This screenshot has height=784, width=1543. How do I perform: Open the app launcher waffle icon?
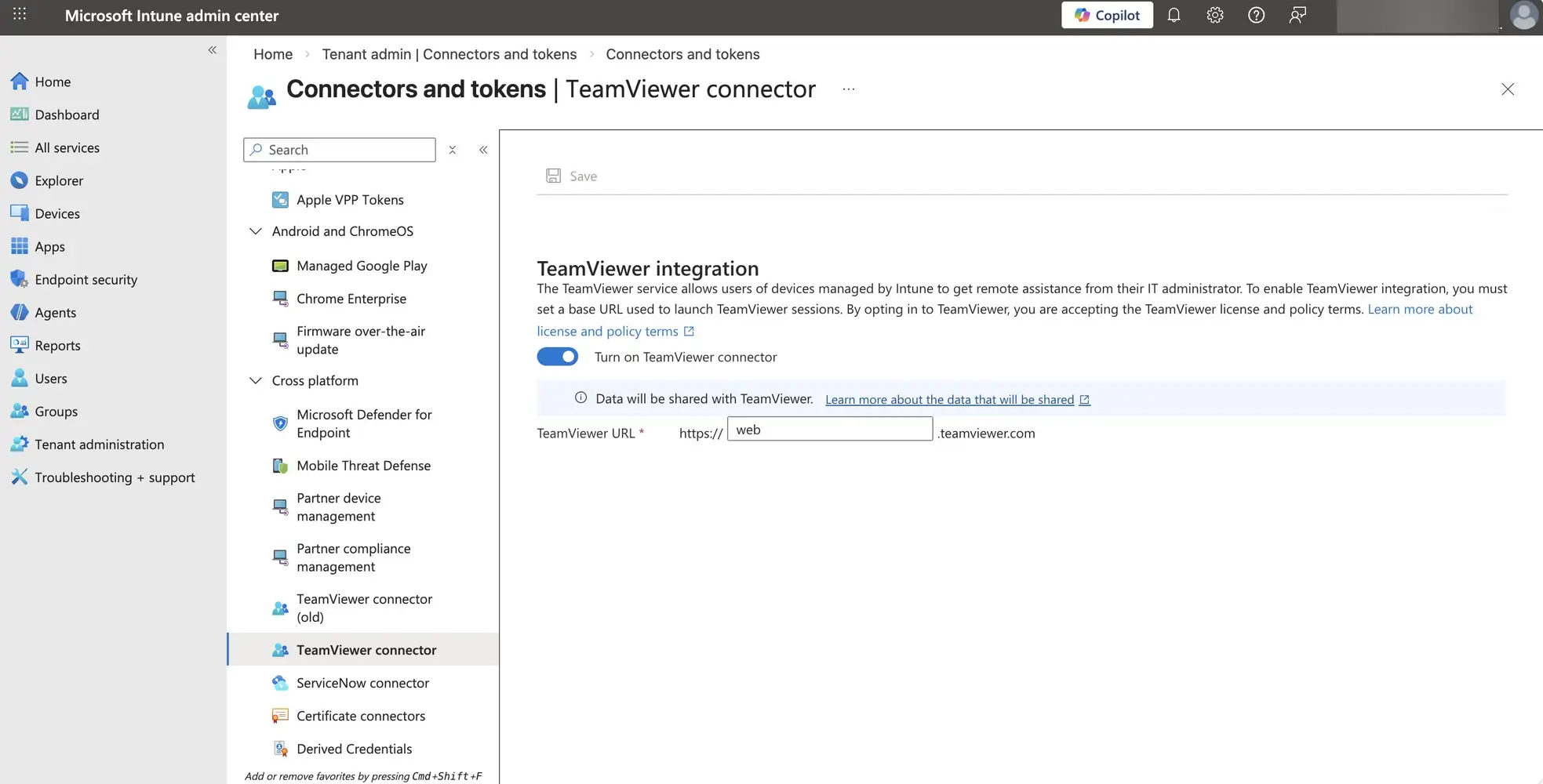(x=20, y=14)
